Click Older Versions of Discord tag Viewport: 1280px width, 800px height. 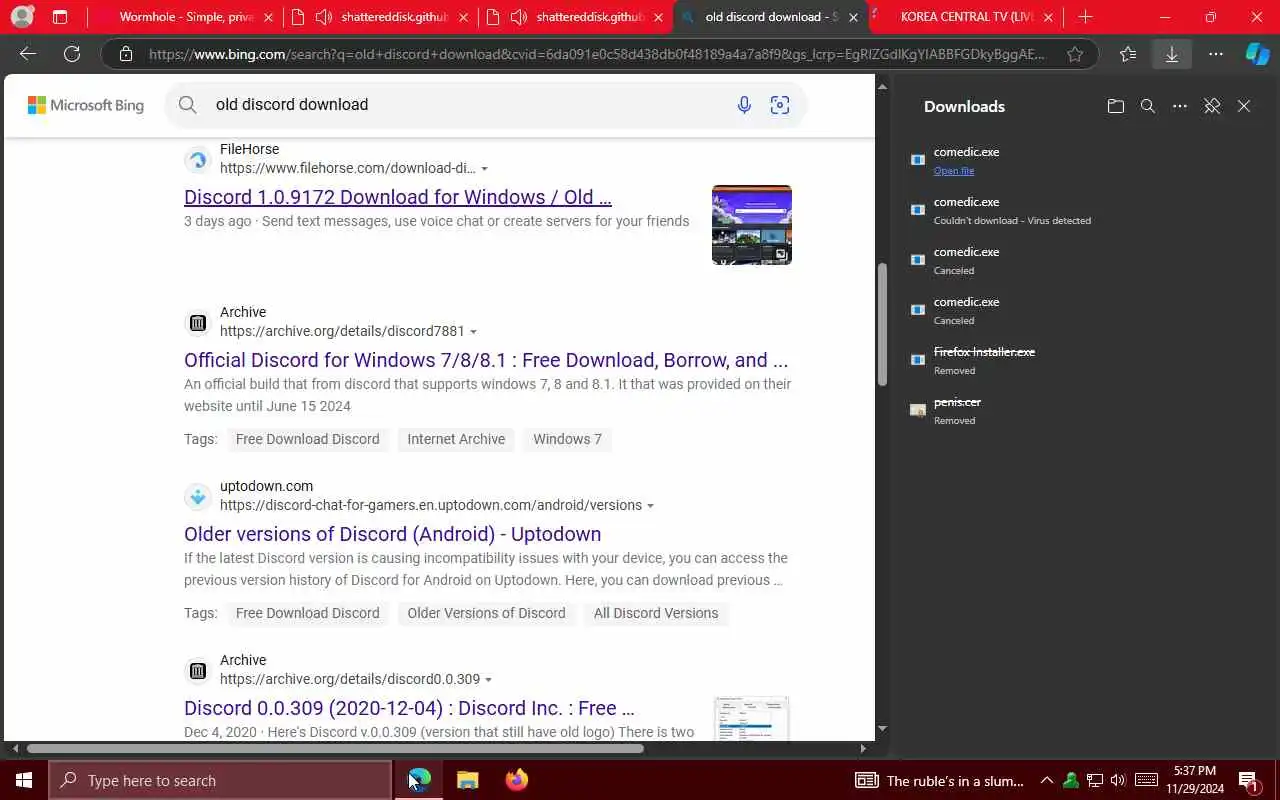coord(486,613)
